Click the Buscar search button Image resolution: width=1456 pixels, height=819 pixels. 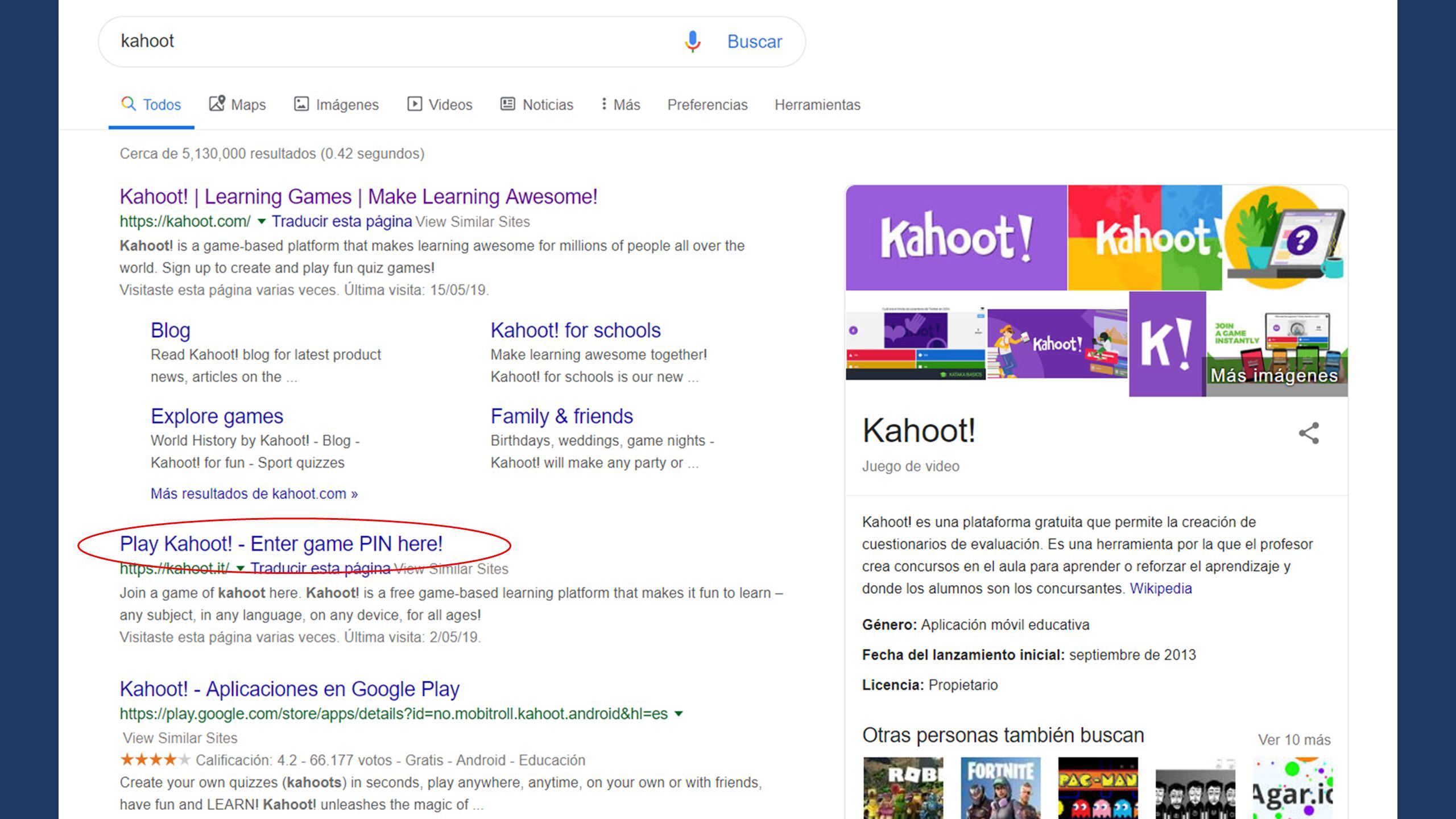point(755,42)
